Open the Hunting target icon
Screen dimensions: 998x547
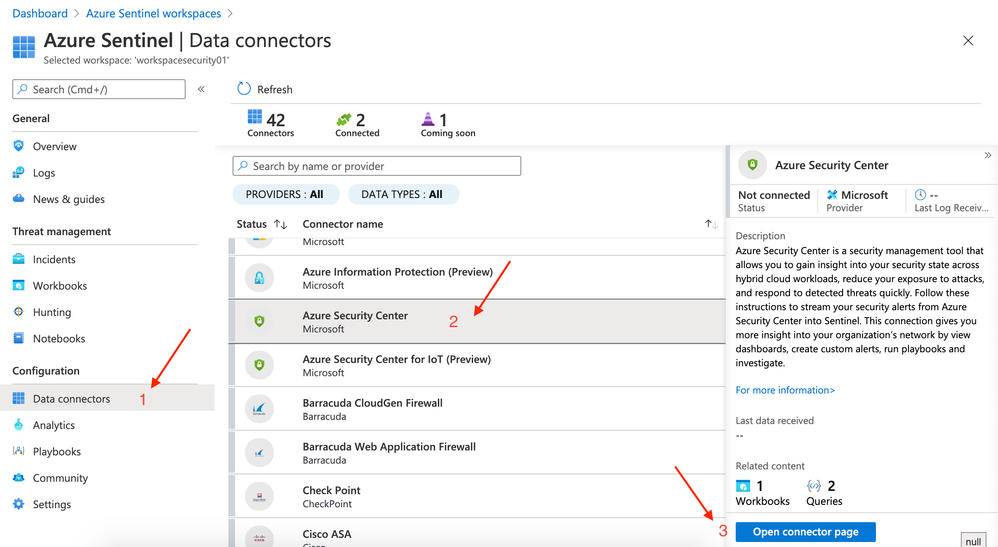(x=19, y=312)
